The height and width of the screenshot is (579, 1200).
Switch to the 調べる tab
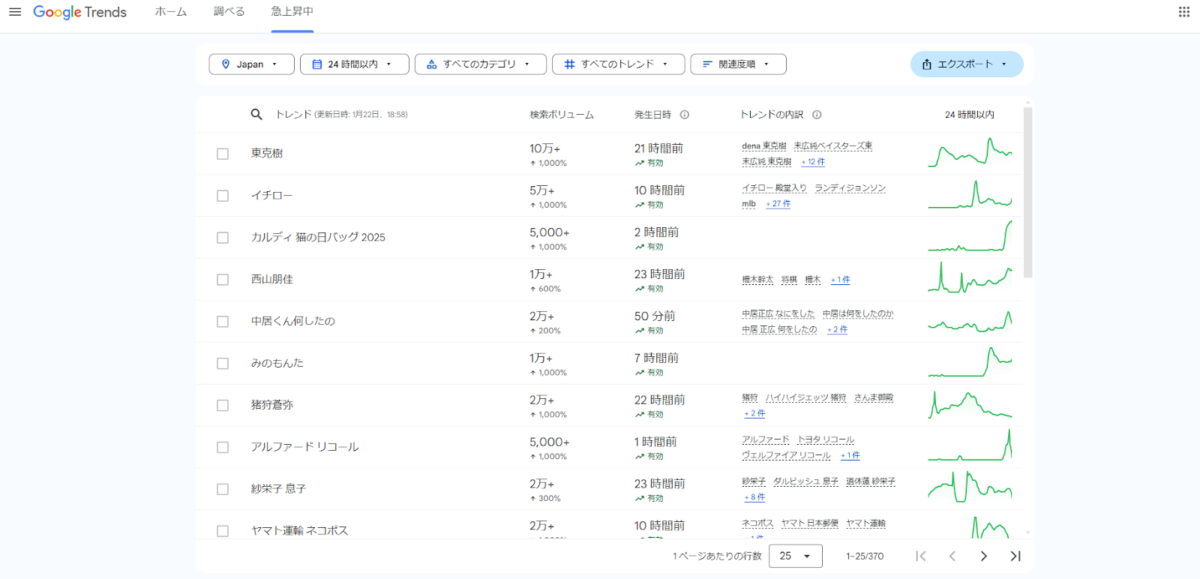coord(229,12)
